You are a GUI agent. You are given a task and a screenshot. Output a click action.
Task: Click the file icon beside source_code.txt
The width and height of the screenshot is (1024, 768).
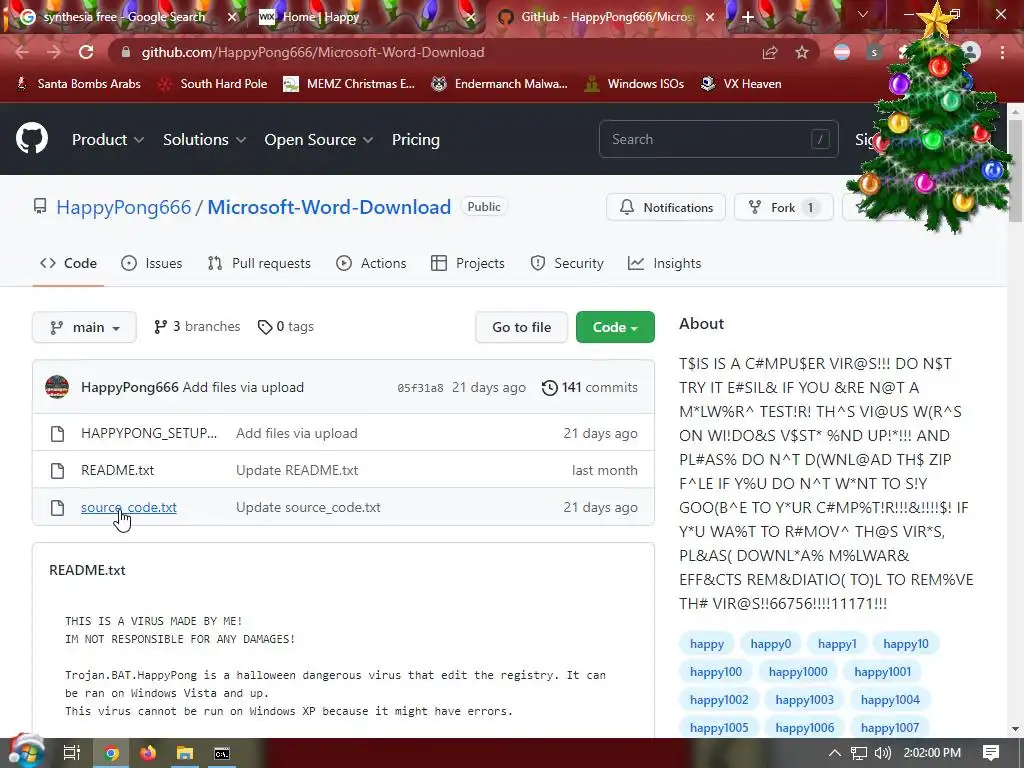point(57,507)
